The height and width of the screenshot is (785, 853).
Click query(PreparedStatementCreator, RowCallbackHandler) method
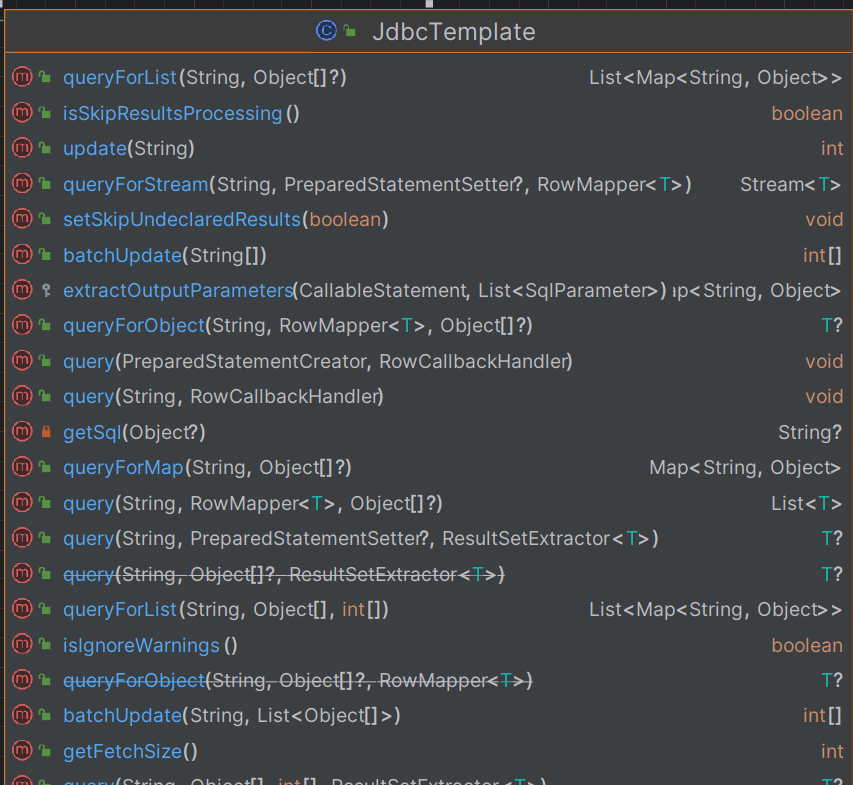click(317, 361)
